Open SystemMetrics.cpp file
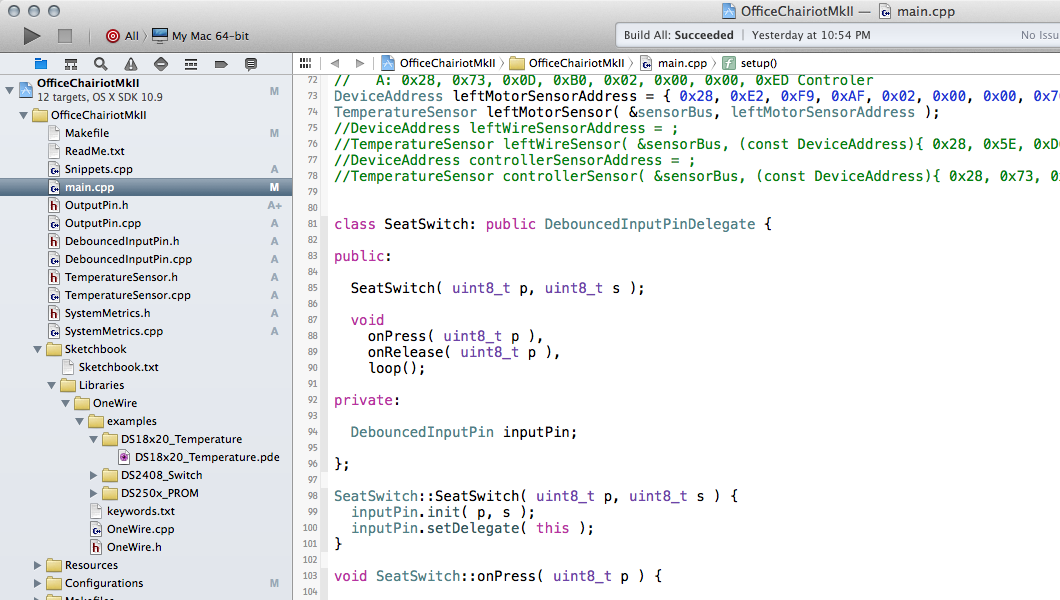 pos(114,331)
